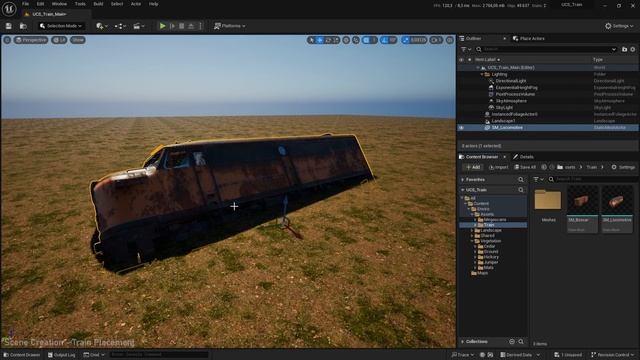This screenshot has width=640, height=360.
Task: Open the Platforms dropdown
Action: click(x=230, y=26)
